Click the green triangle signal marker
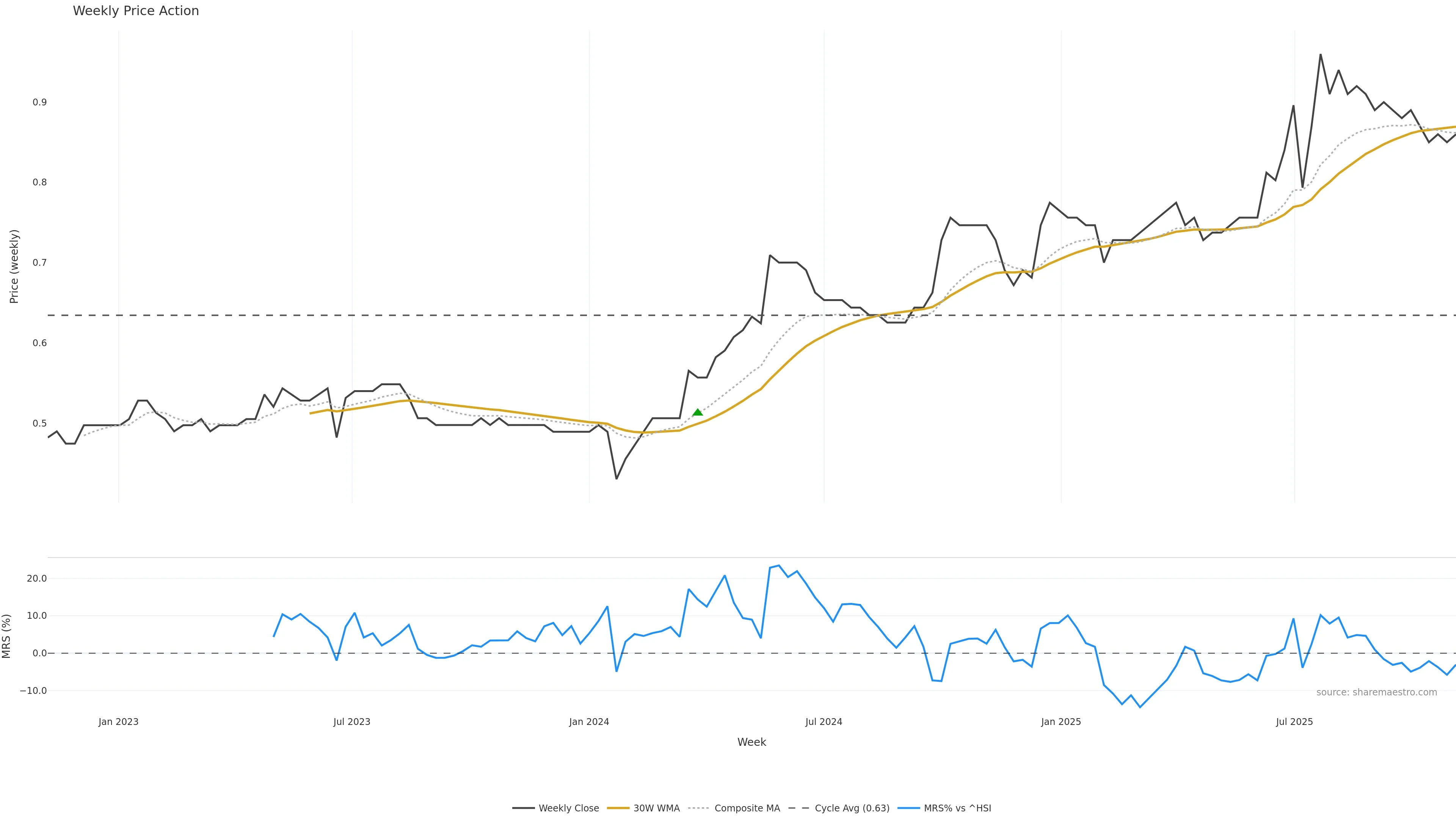 click(x=698, y=413)
